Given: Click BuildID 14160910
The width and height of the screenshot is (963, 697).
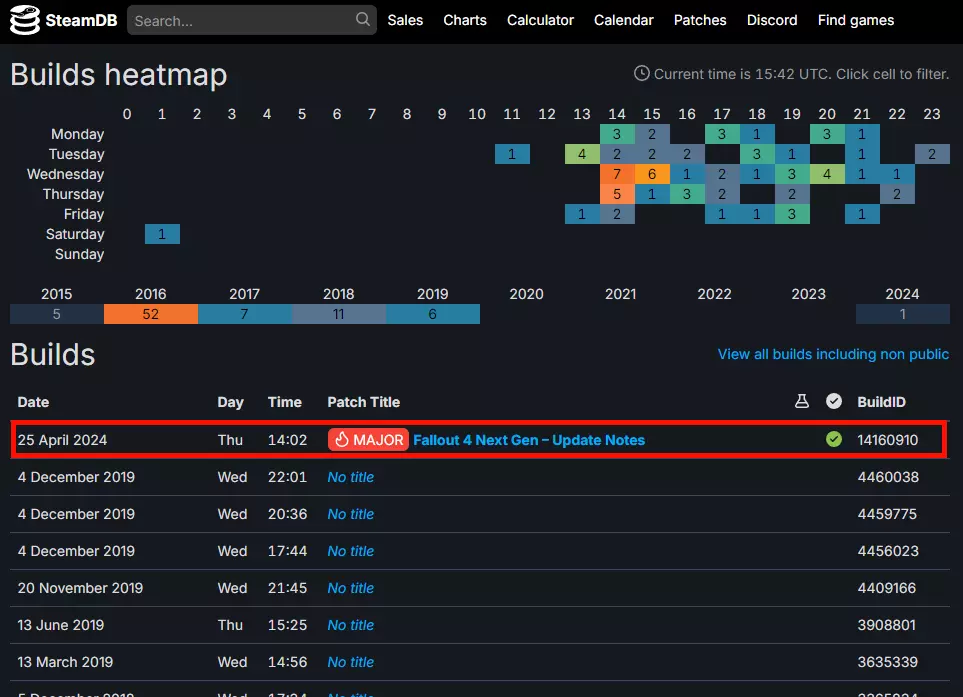Looking at the screenshot, I should pyautogui.click(x=887, y=440).
